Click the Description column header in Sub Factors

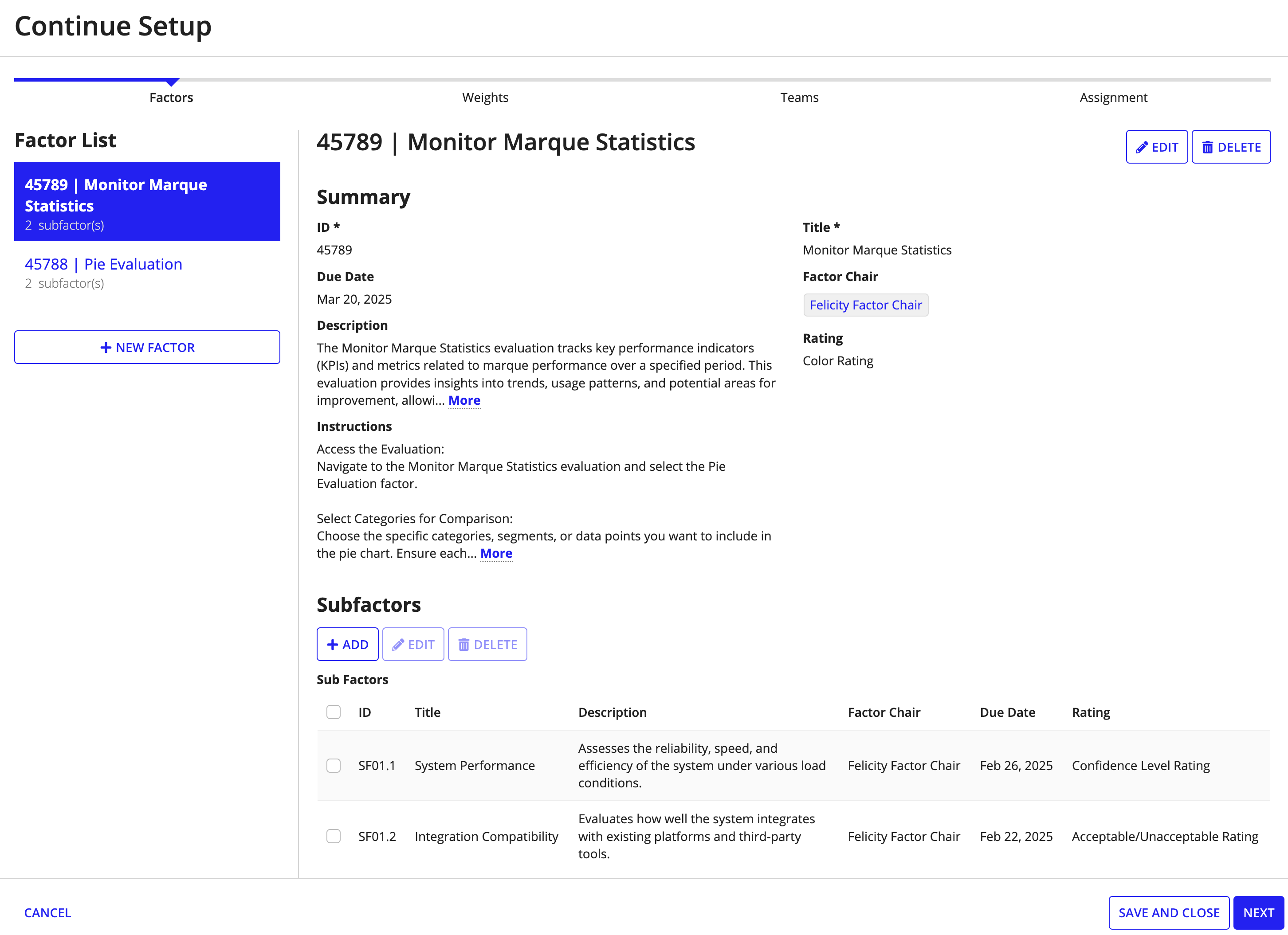[612, 712]
